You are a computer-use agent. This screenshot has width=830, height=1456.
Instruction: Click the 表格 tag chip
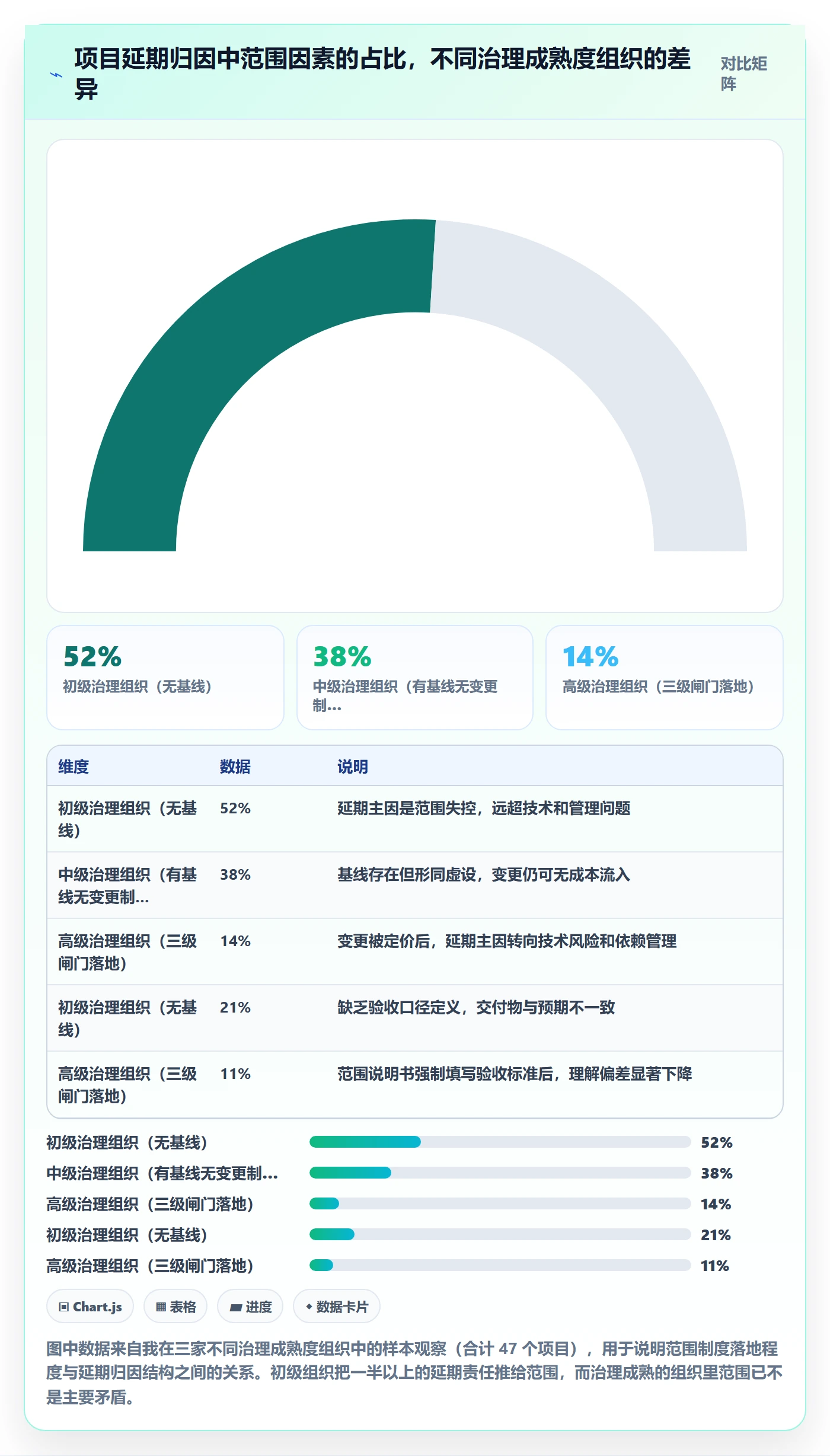pyautogui.click(x=175, y=1307)
